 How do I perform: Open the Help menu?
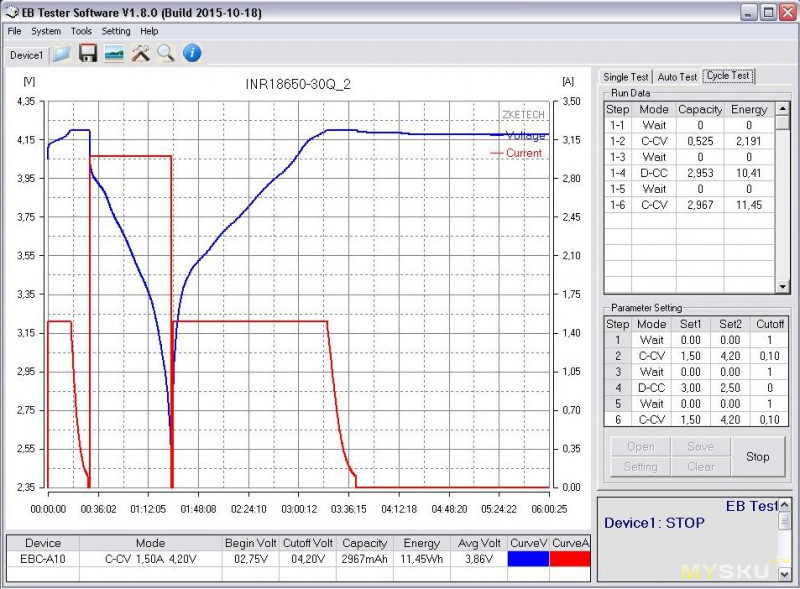(x=149, y=31)
